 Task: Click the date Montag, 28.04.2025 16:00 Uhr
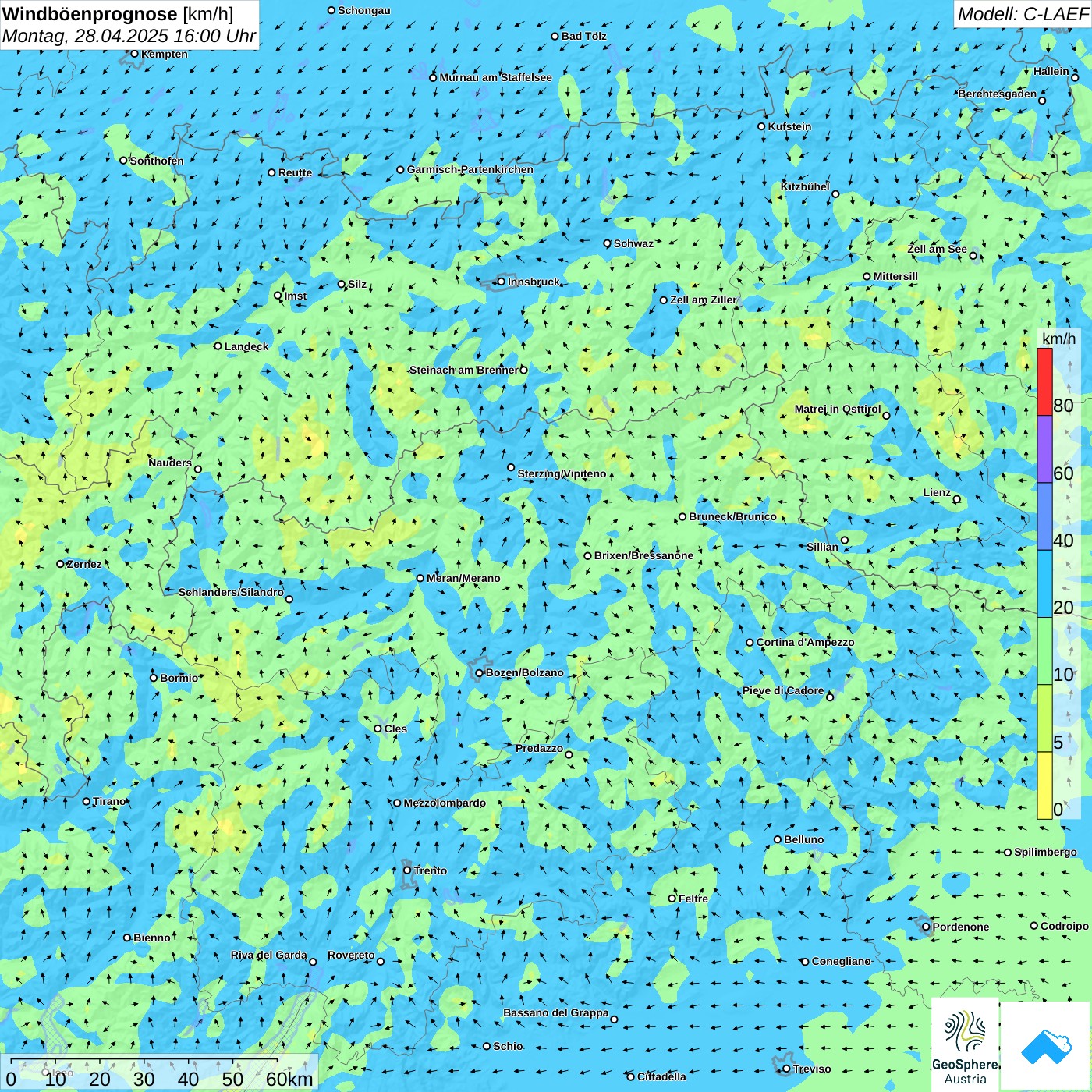click(129, 36)
